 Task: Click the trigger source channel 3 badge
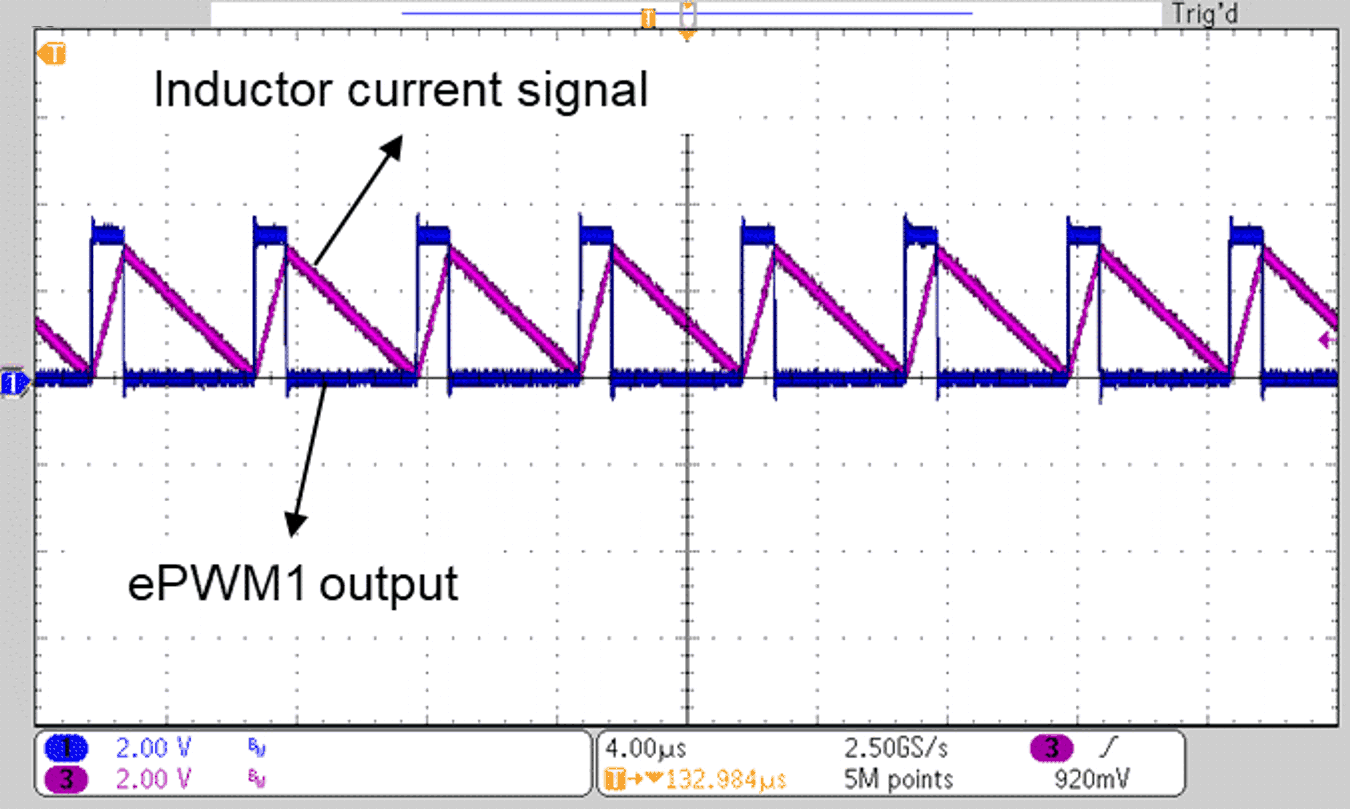pos(1052,748)
